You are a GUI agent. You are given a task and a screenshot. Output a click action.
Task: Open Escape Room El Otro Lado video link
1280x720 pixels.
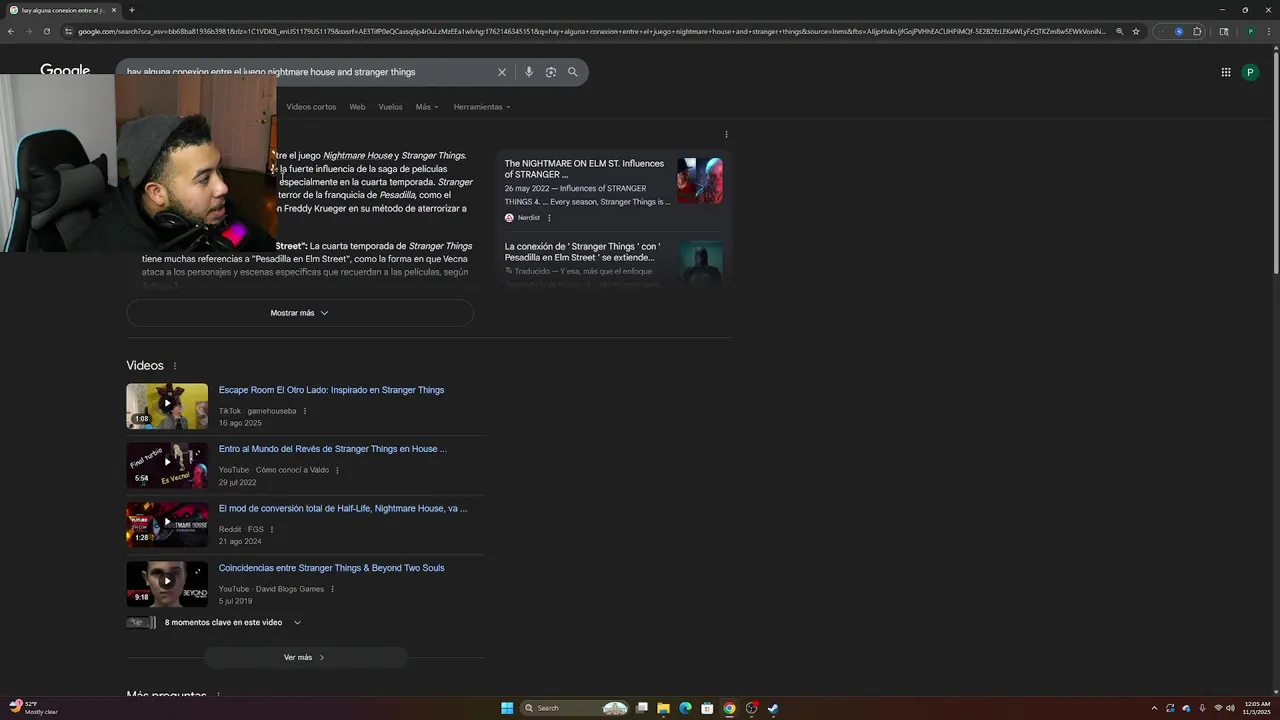331,390
